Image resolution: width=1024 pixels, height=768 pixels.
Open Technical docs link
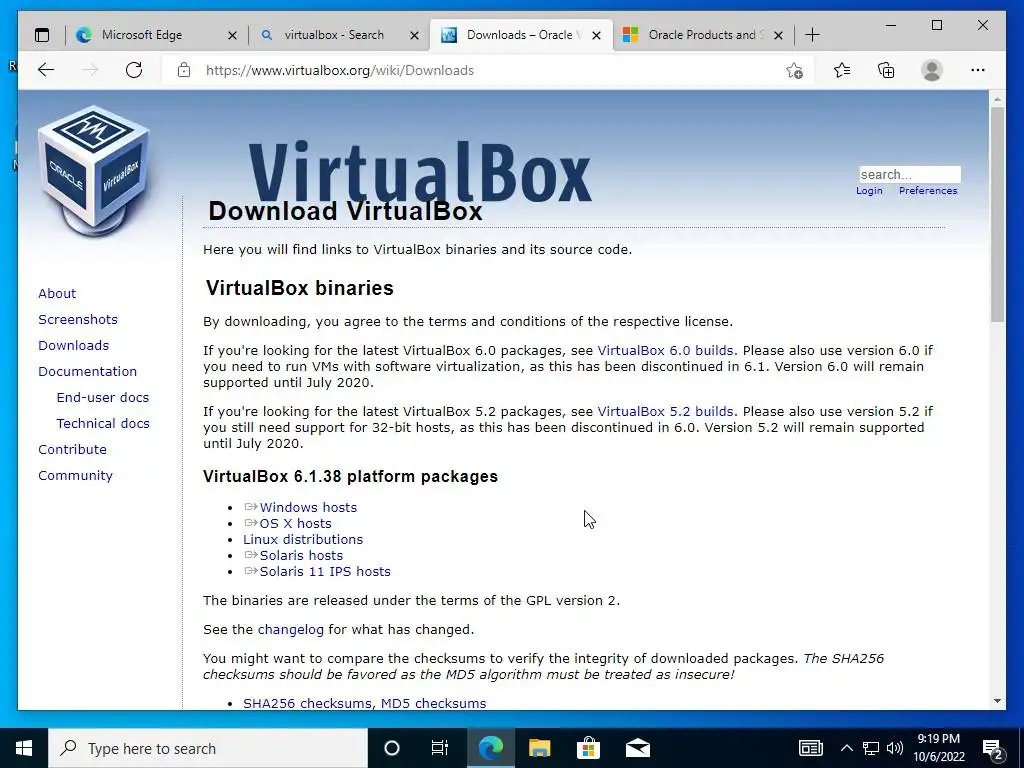point(103,424)
